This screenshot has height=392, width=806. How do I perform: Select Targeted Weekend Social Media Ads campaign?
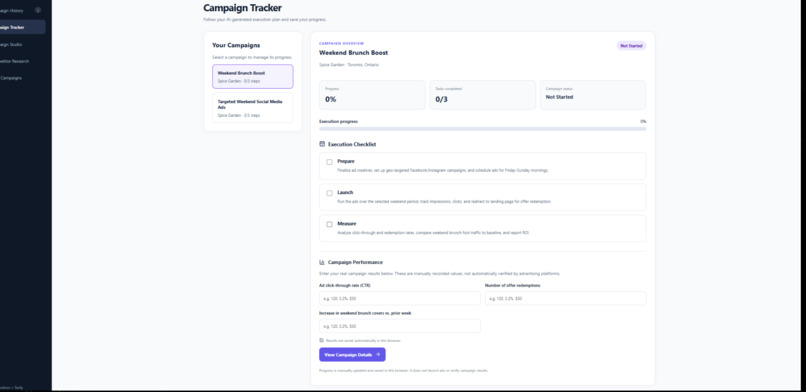point(253,108)
